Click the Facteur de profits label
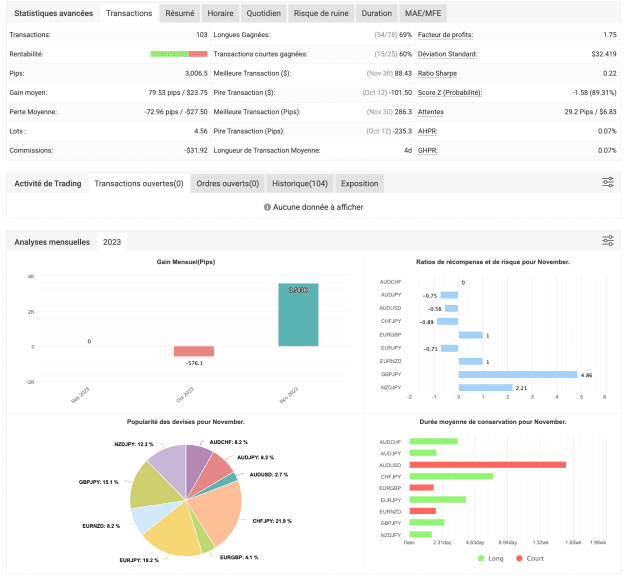This screenshot has height=576, width=625. tap(445, 35)
